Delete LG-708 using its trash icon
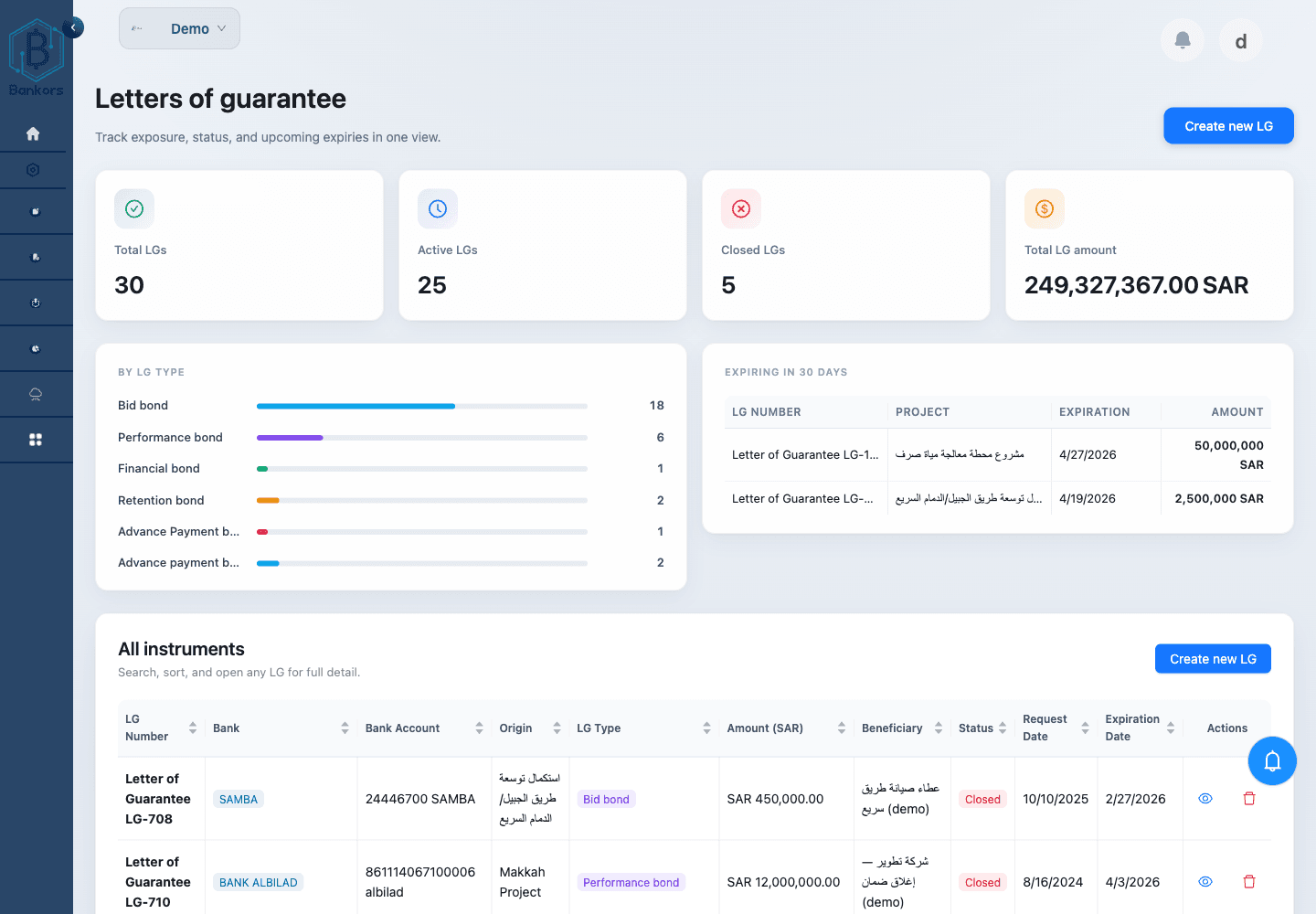This screenshot has width=1316, height=914. pyautogui.click(x=1248, y=798)
